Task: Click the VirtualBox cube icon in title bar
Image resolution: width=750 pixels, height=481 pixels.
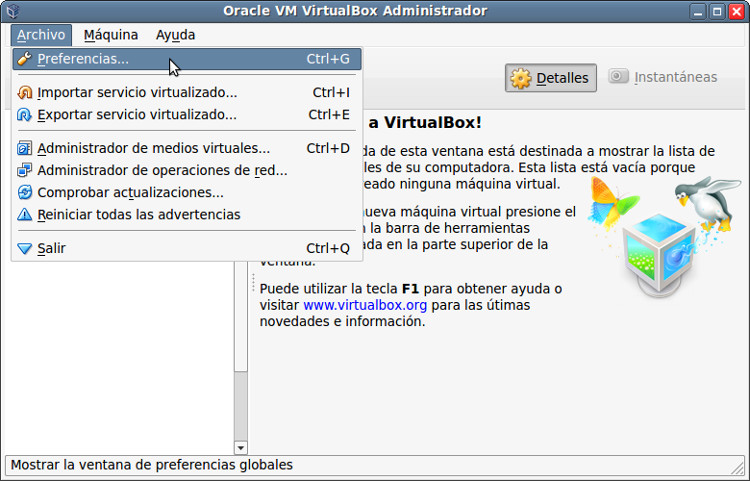Action: point(13,11)
